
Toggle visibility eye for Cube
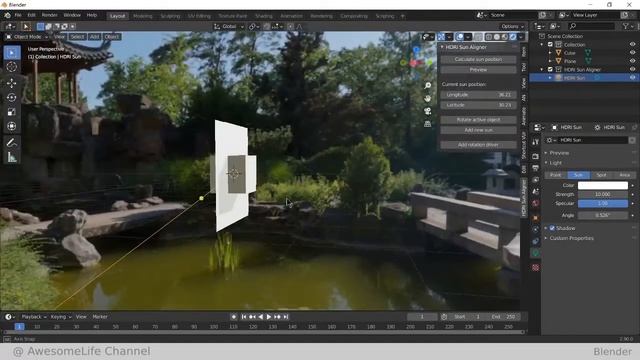[x=632, y=53]
